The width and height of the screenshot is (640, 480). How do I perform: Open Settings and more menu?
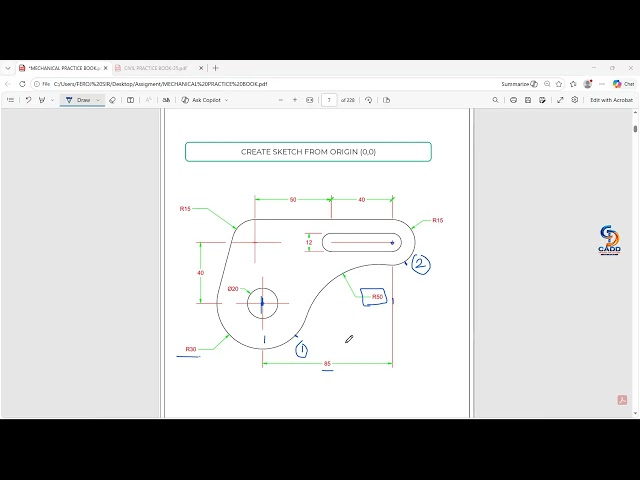click(602, 84)
